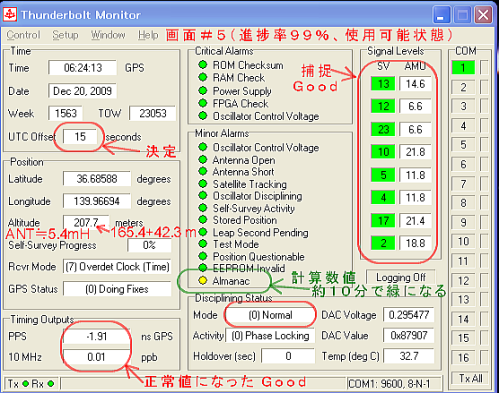Click the Rx status LED
499x393 pixels.
click(51, 384)
